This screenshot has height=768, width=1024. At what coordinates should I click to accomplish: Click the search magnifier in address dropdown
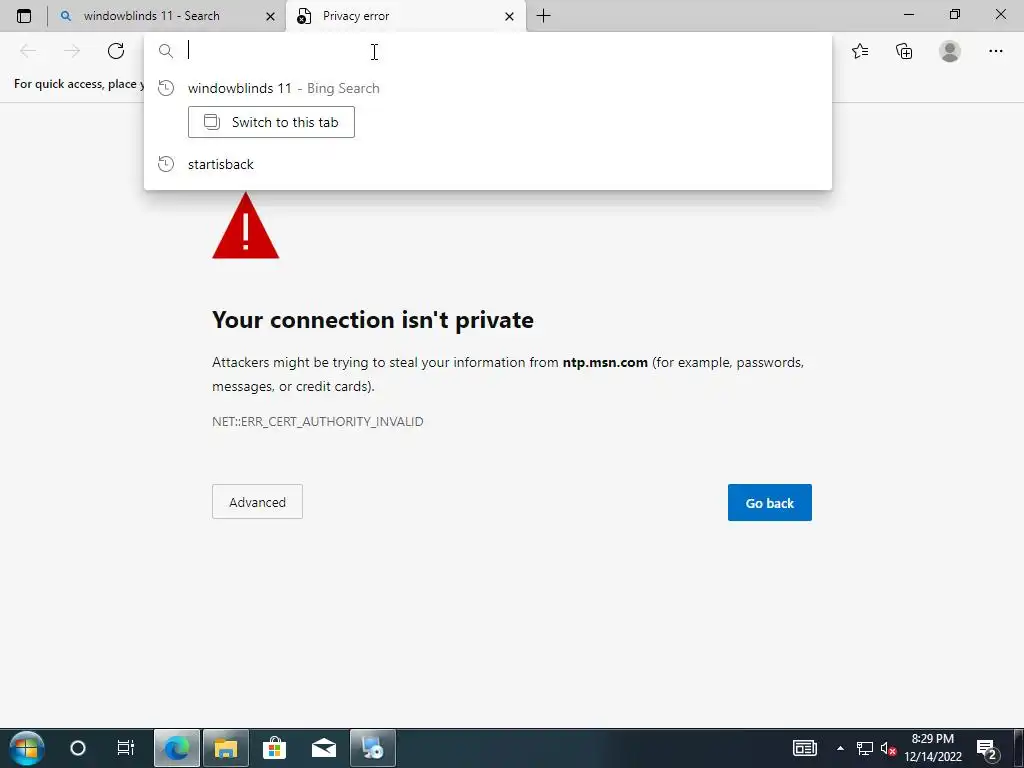point(166,51)
